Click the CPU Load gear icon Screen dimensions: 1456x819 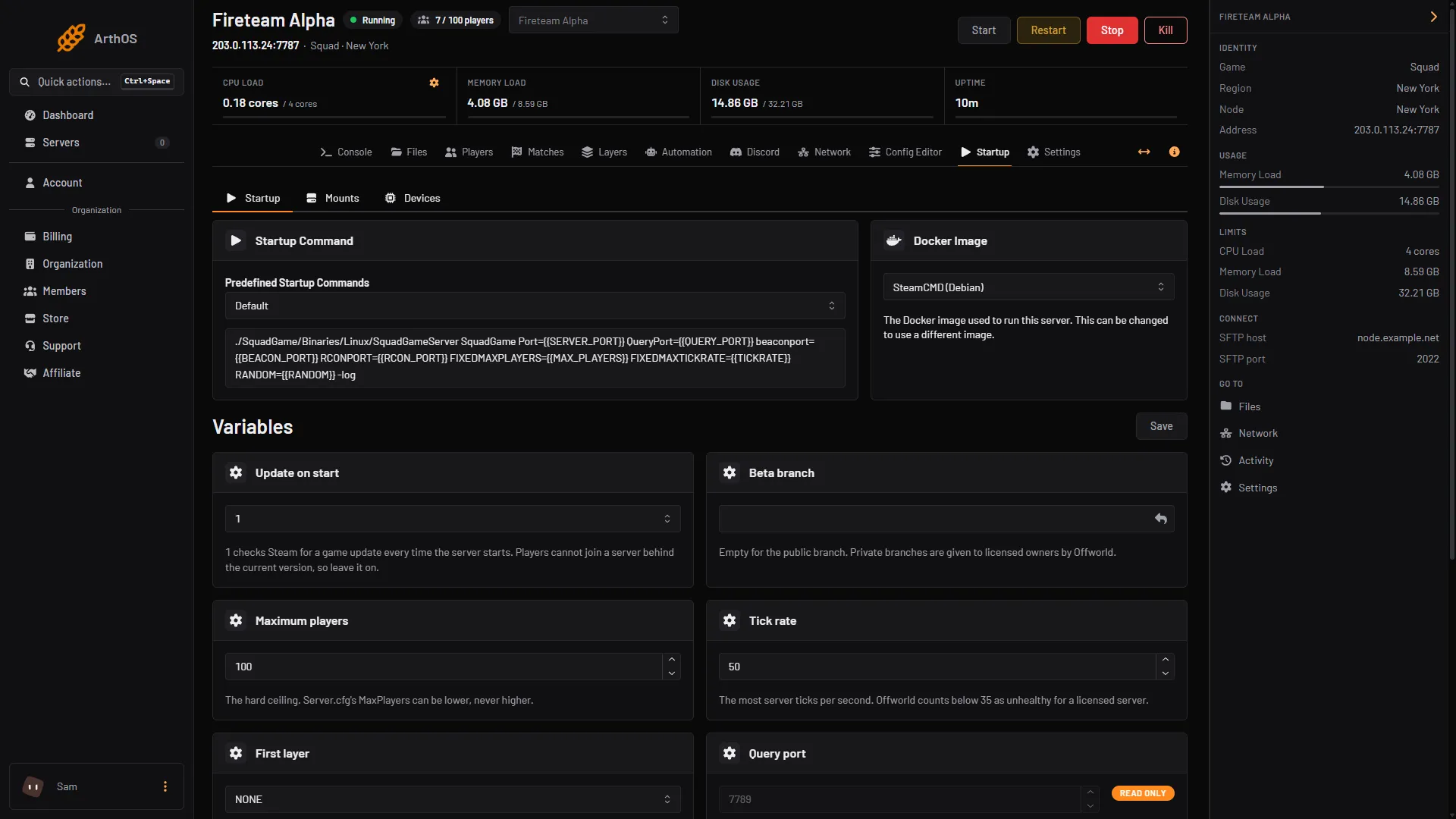point(434,83)
